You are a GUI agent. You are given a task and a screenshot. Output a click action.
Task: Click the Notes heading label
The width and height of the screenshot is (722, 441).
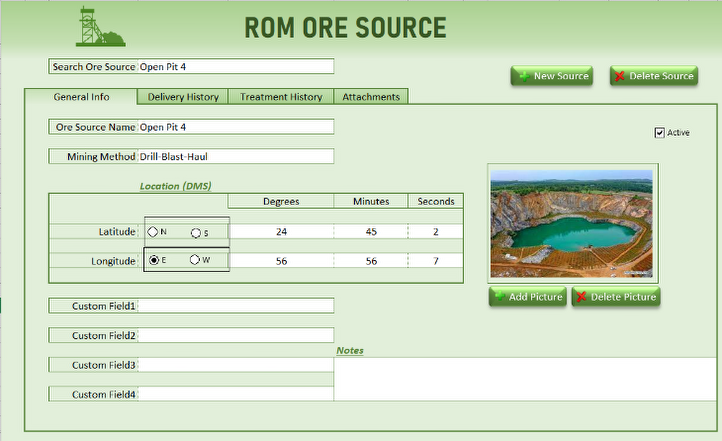pos(349,350)
